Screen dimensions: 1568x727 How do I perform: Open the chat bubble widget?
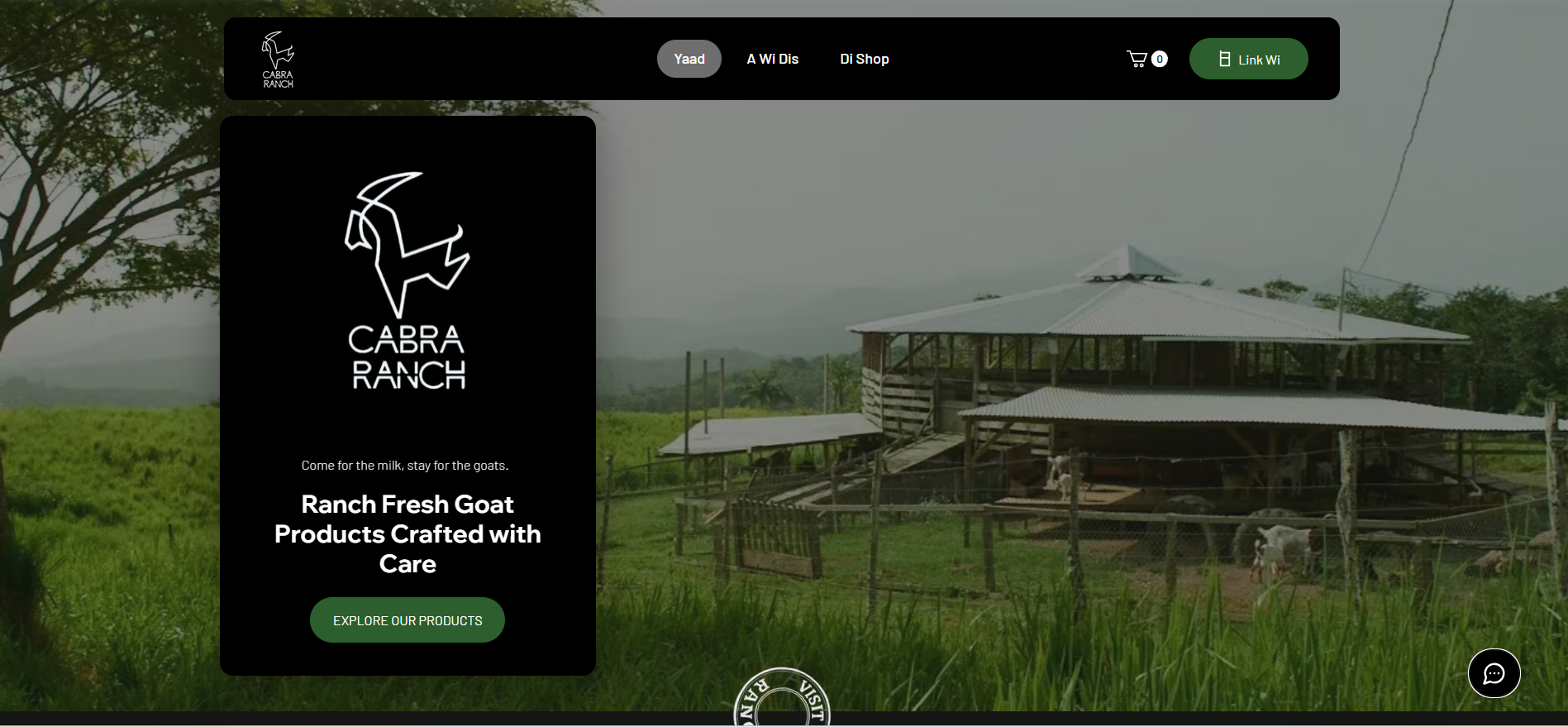point(1494,673)
